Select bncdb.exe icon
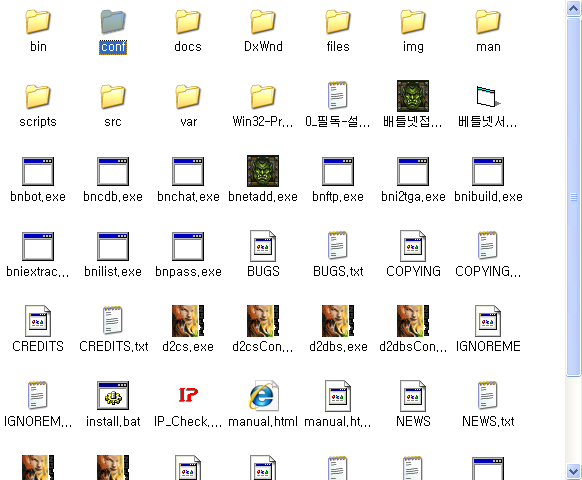Screen dimensions: 582x480 tap(113, 171)
